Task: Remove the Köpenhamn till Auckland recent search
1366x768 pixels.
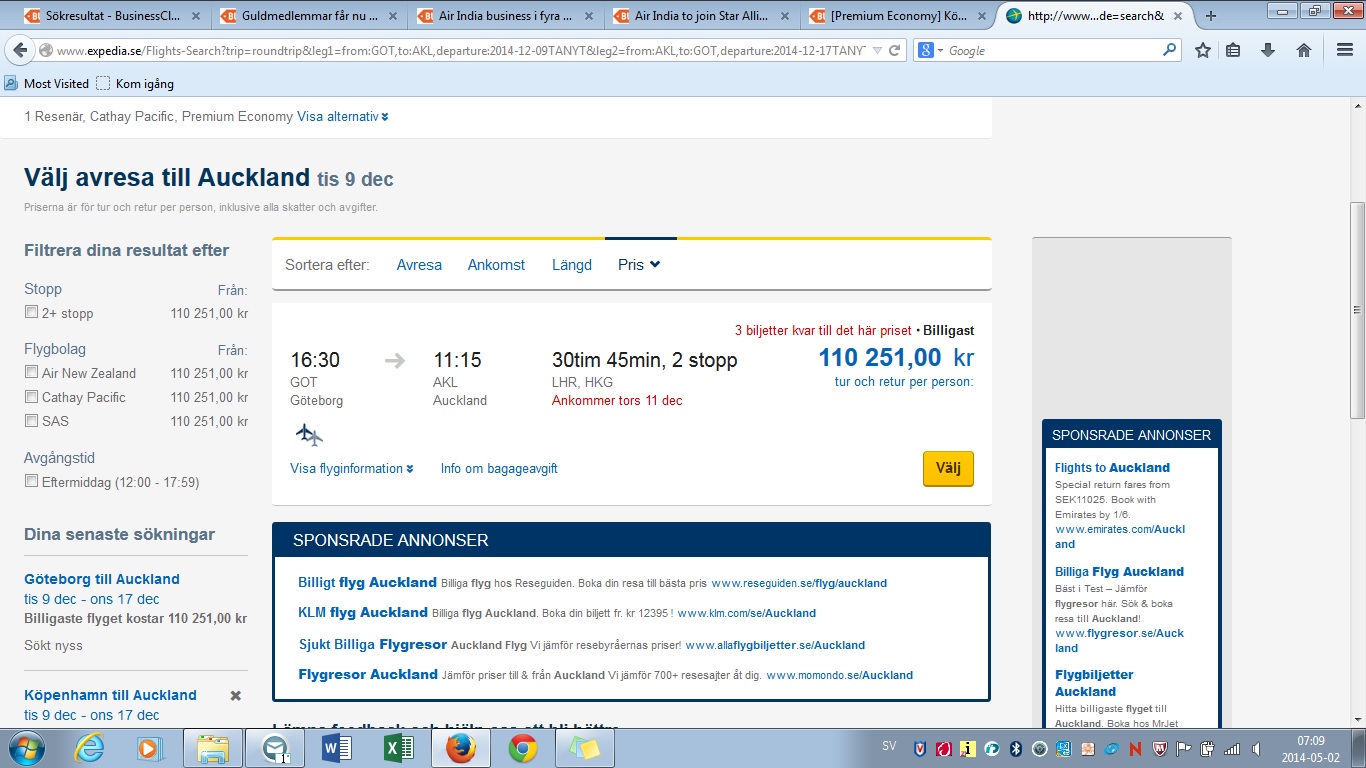Action: coord(236,695)
